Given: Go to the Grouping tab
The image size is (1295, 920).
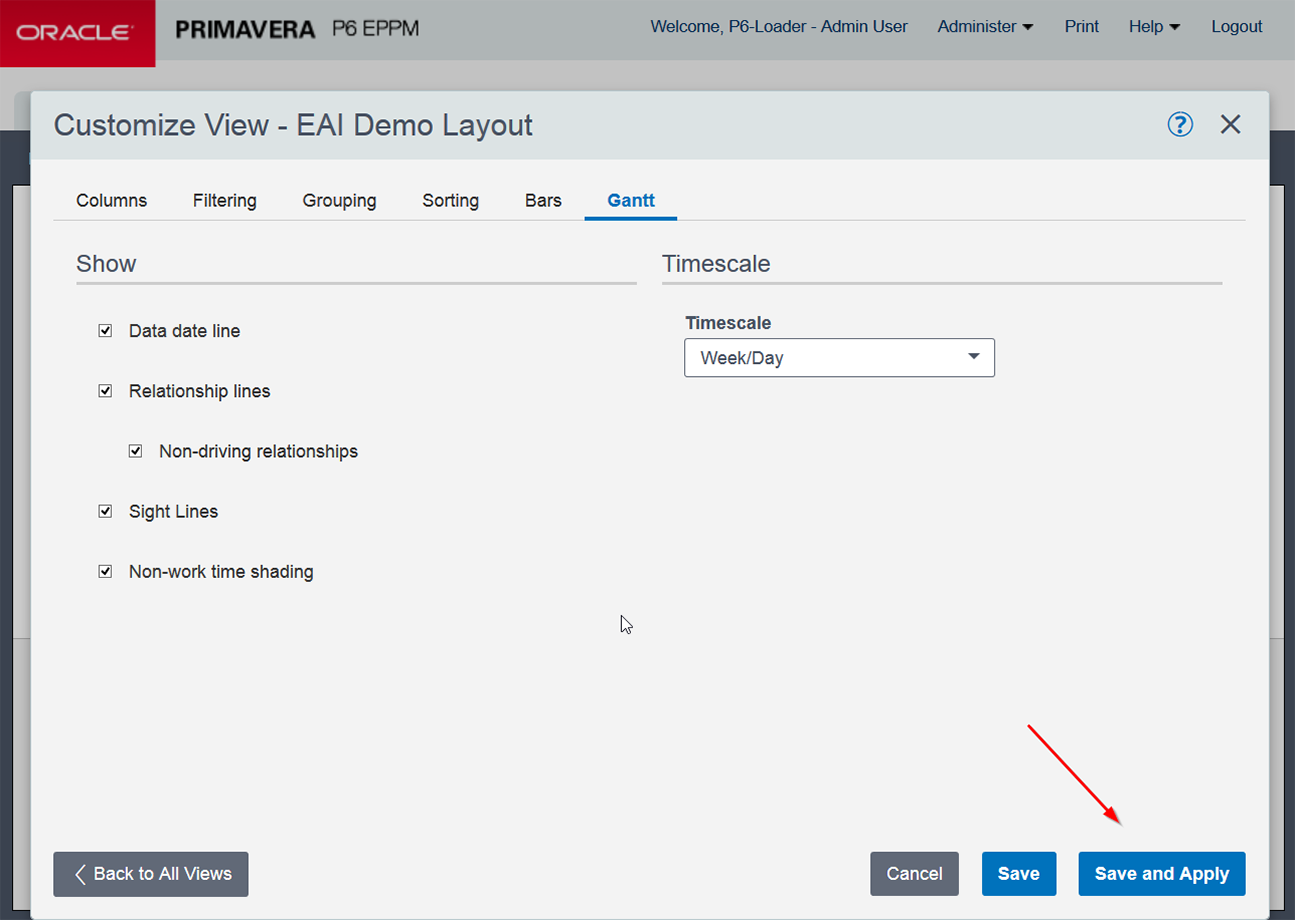Looking at the screenshot, I should 339,201.
